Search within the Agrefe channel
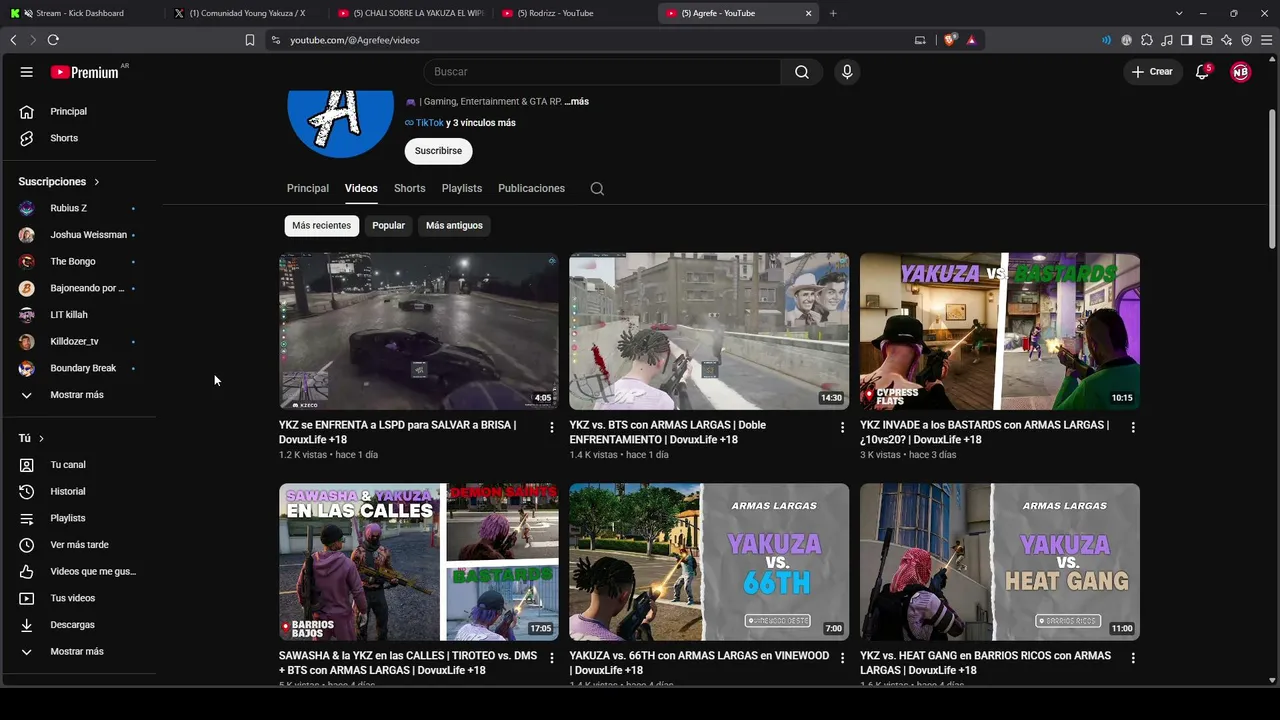 597,189
